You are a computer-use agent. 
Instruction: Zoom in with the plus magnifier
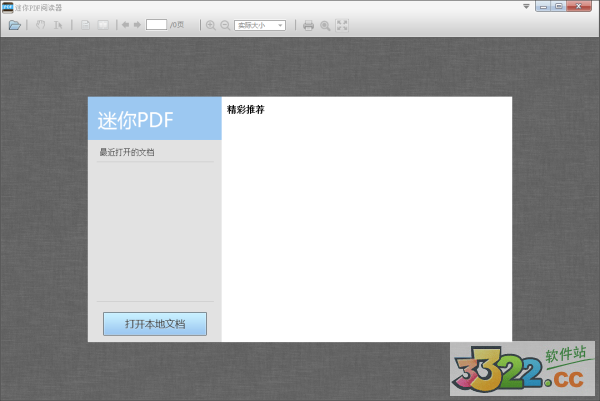point(210,25)
